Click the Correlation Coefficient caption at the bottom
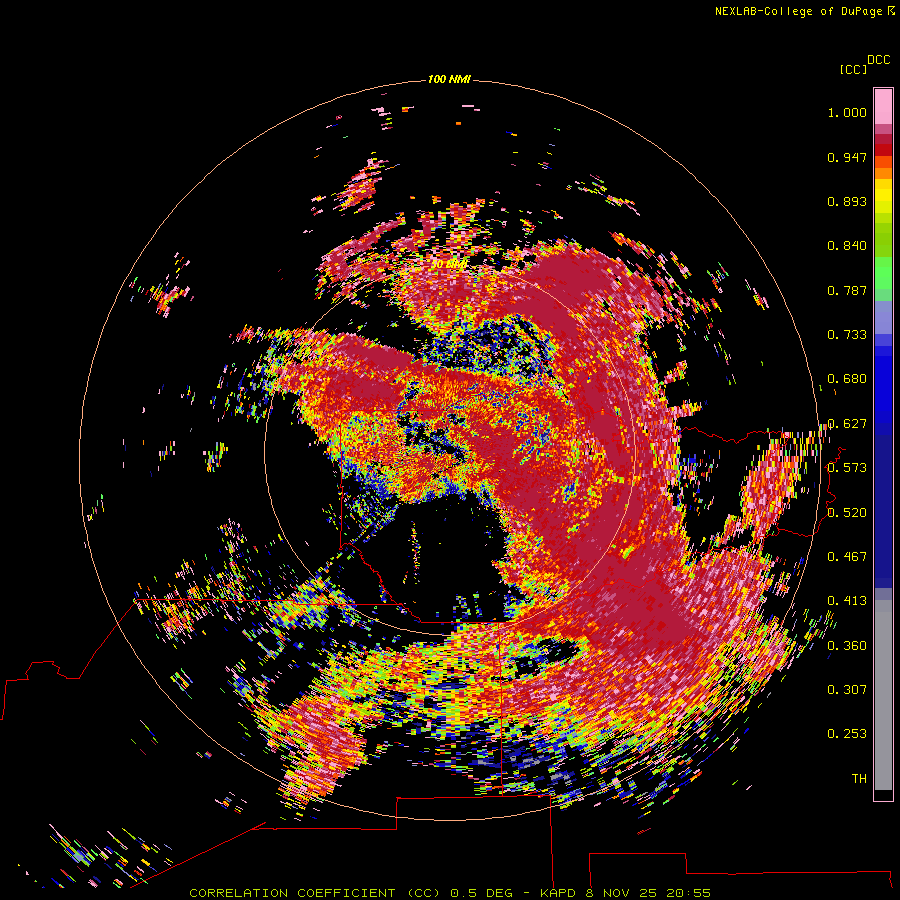 tap(450, 893)
